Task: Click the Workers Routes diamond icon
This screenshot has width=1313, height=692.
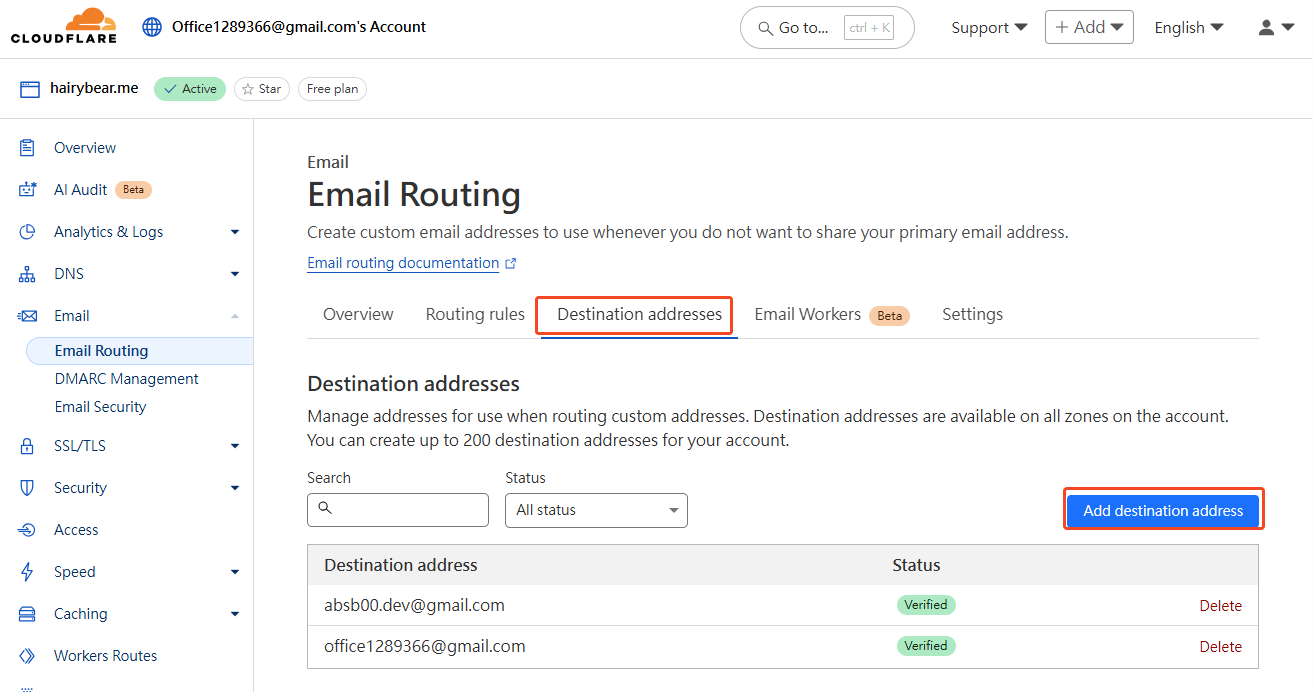Action: coord(28,656)
